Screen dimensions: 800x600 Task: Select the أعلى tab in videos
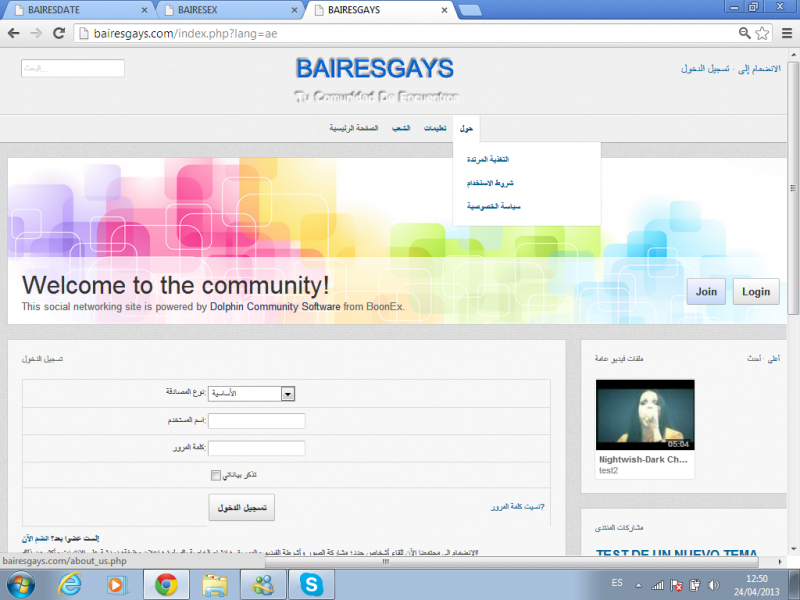[x=774, y=359]
